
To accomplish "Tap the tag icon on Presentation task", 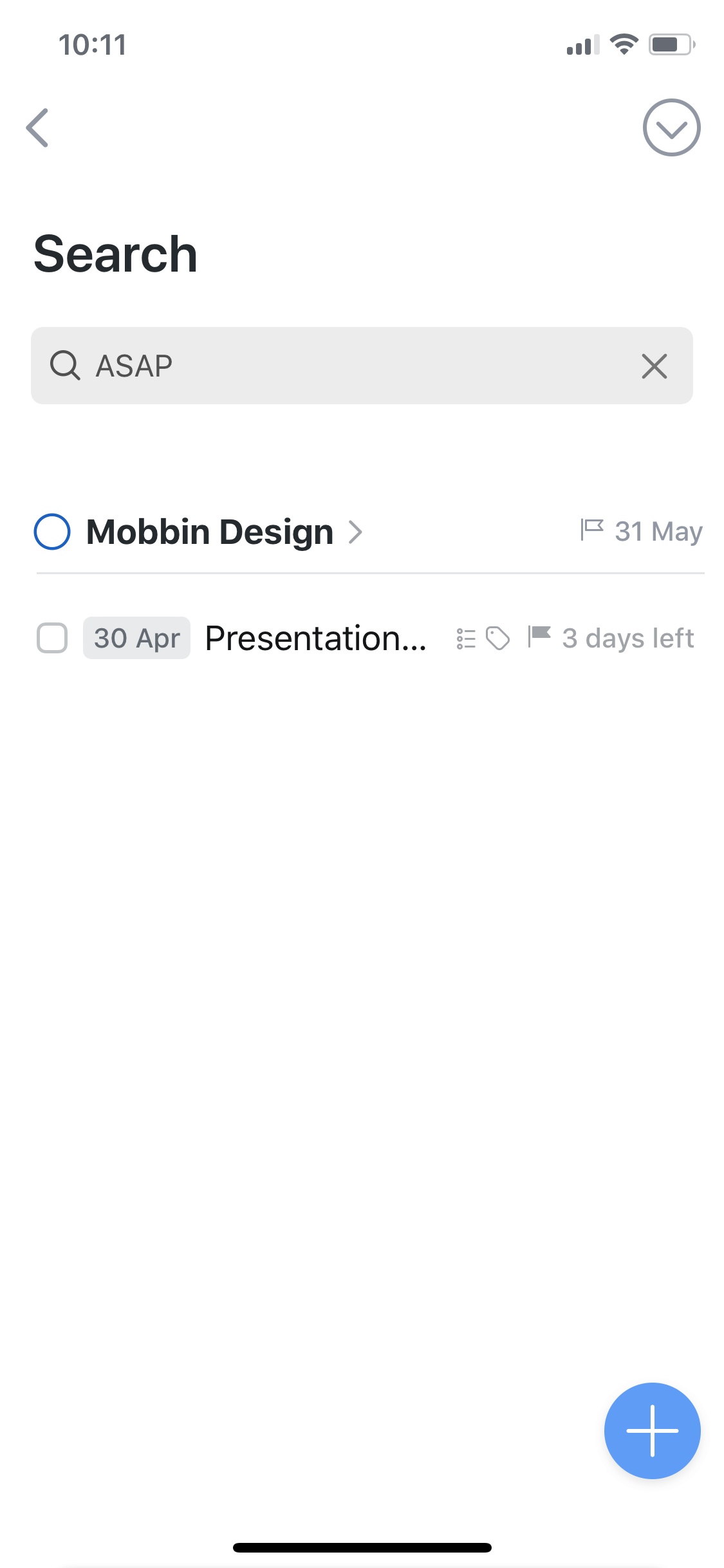I will point(498,639).
